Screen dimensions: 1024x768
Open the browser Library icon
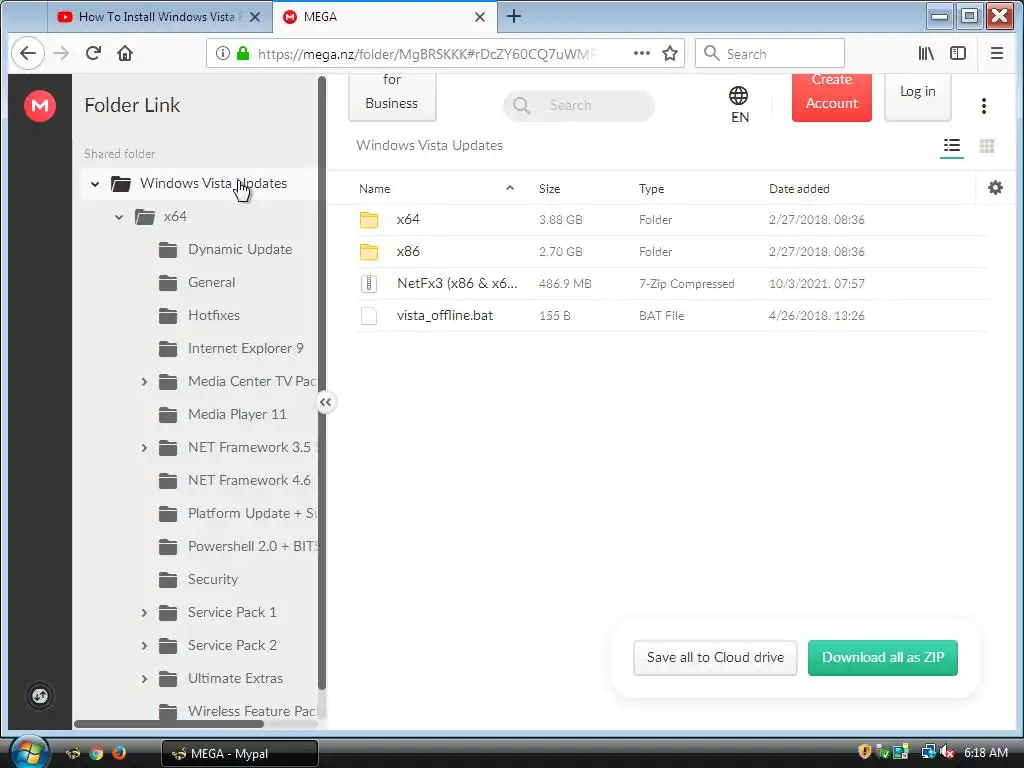pos(926,54)
